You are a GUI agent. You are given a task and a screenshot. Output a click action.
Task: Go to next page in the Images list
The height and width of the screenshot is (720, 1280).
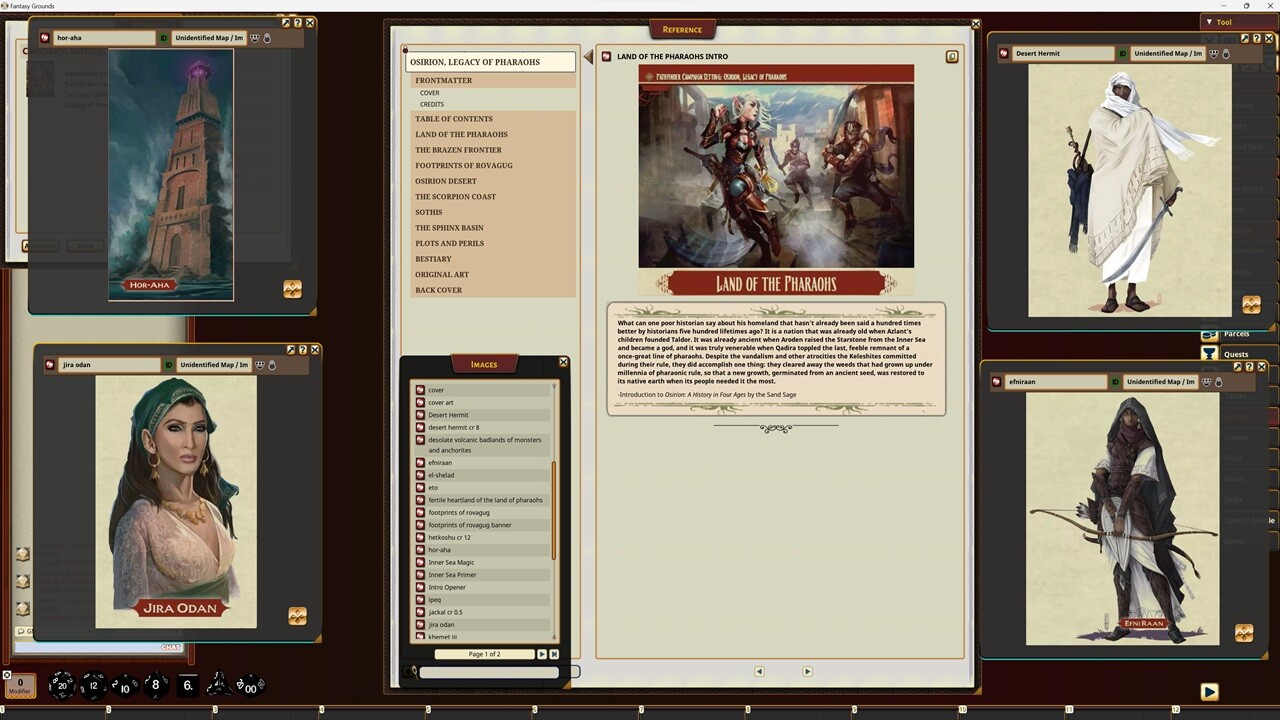point(542,654)
